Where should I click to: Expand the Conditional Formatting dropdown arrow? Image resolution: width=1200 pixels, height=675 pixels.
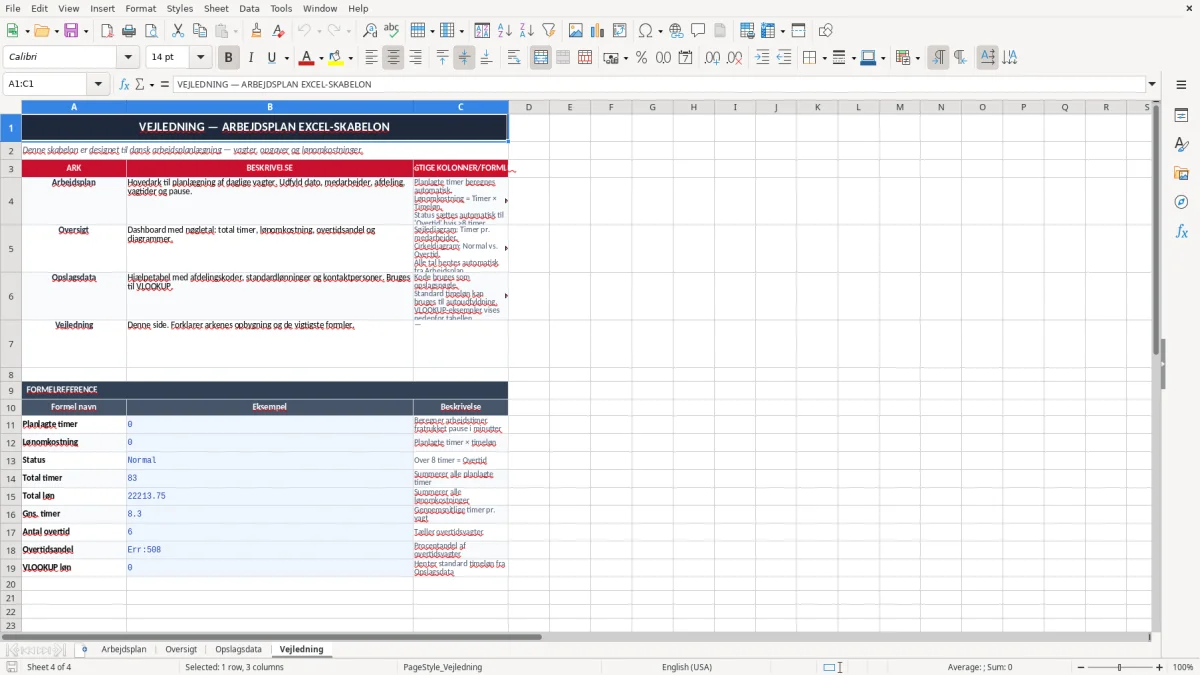pos(917,58)
